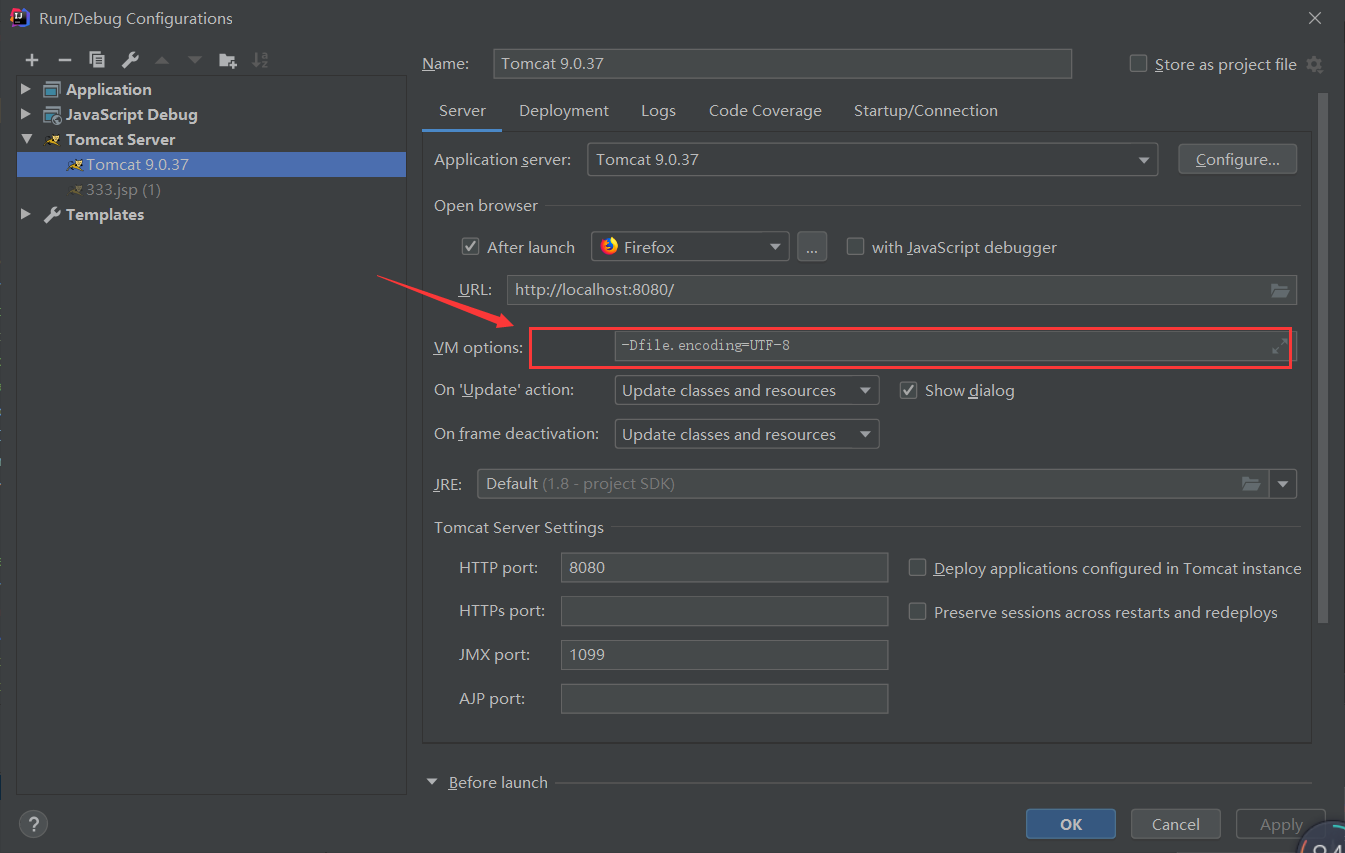Collapse the Tomcat Server node

(x=26, y=139)
